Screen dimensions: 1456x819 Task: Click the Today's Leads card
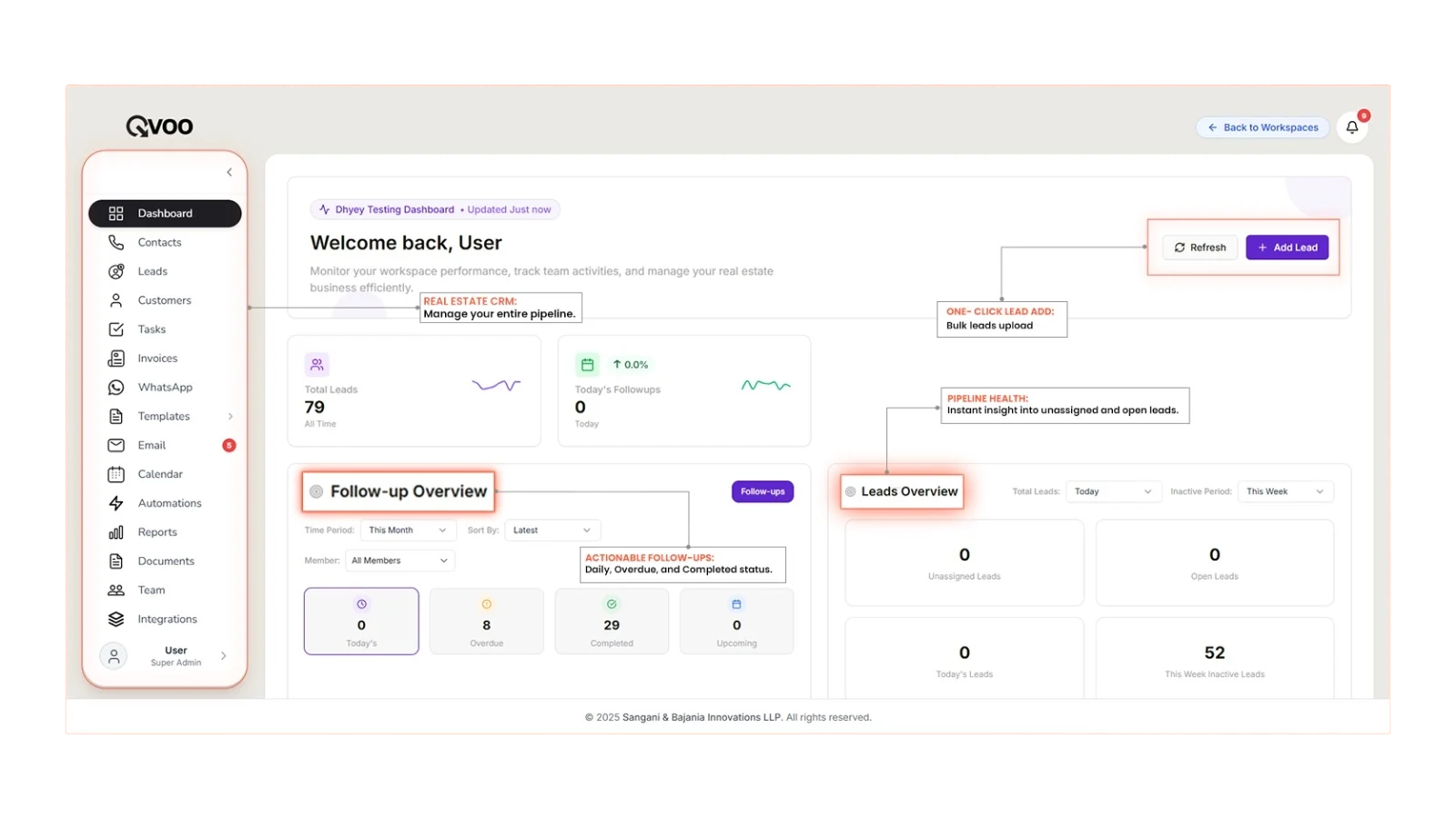tap(965, 659)
